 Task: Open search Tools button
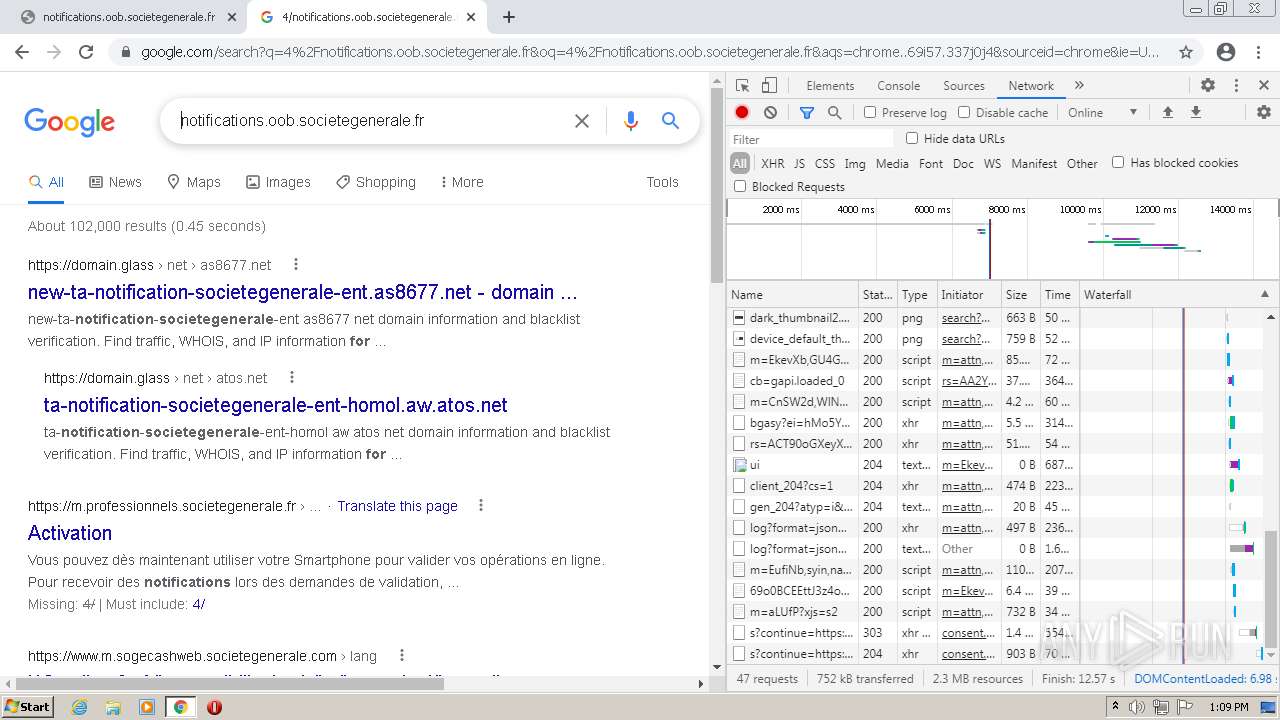662,182
